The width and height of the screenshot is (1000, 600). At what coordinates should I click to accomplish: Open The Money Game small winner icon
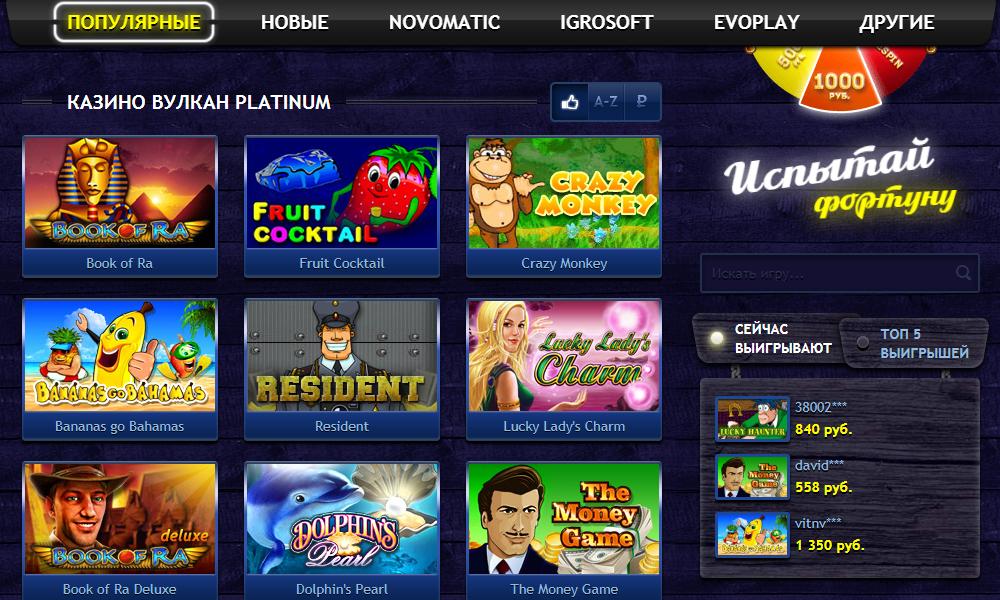point(753,477)
